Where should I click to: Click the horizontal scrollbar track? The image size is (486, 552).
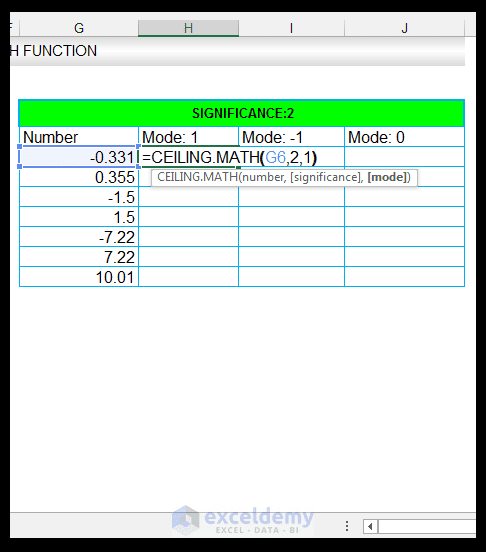tap(427, 527)
